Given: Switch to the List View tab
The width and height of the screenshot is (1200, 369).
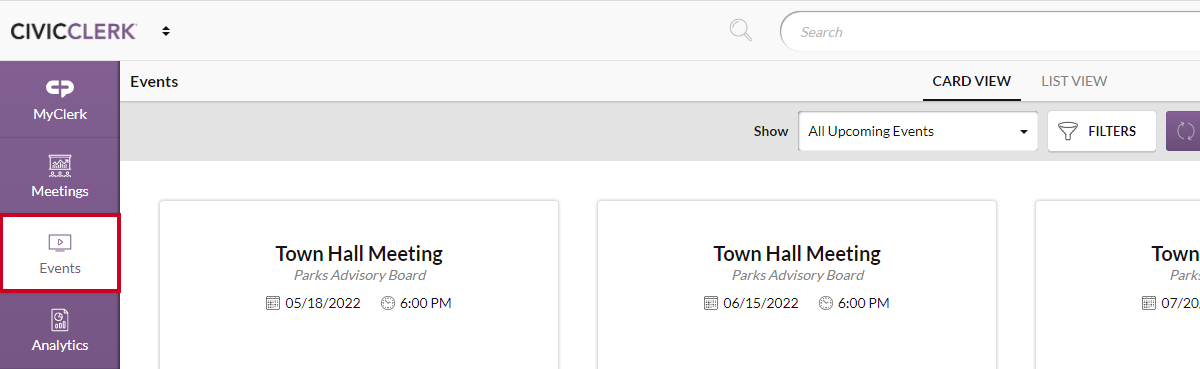Looking at the screenshot, I should click(x=1074, y=81).
